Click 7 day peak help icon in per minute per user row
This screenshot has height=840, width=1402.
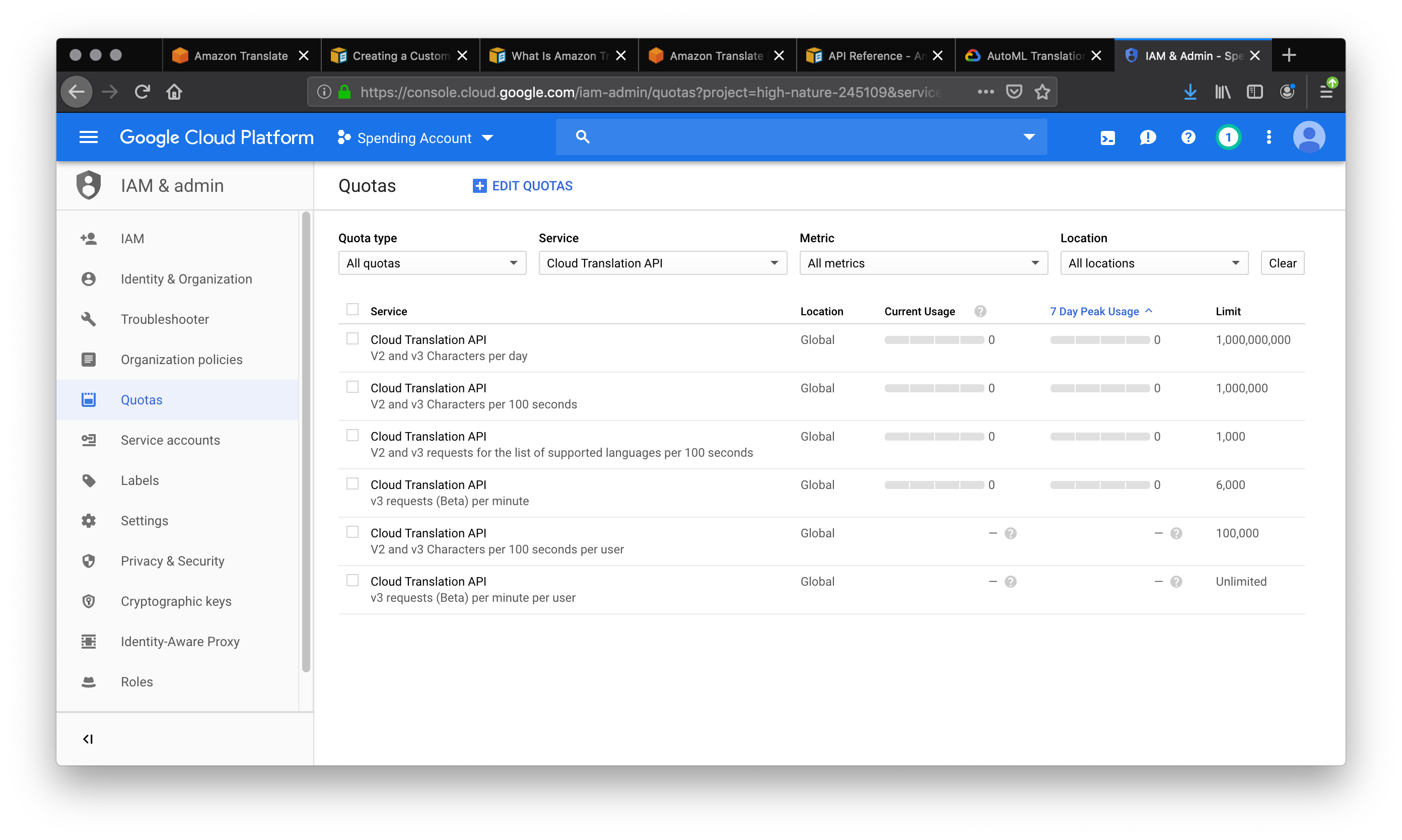(1175, 582)
